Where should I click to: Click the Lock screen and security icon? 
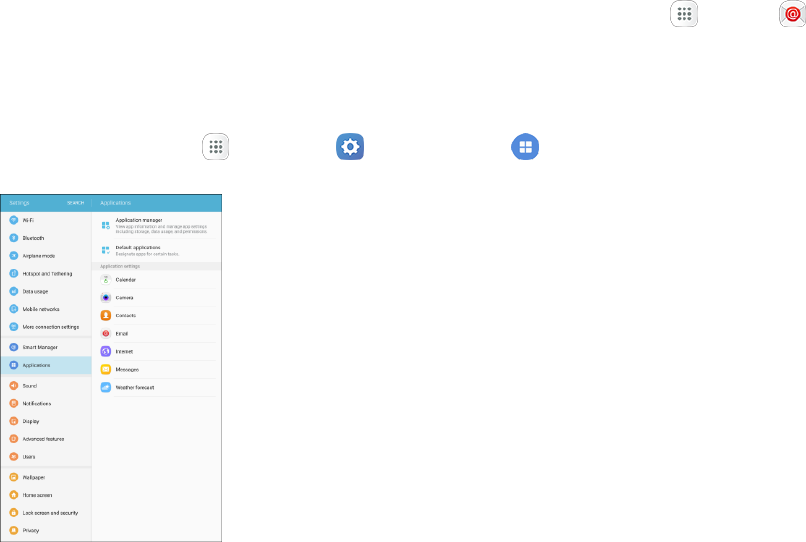click(x=14, y=513)
